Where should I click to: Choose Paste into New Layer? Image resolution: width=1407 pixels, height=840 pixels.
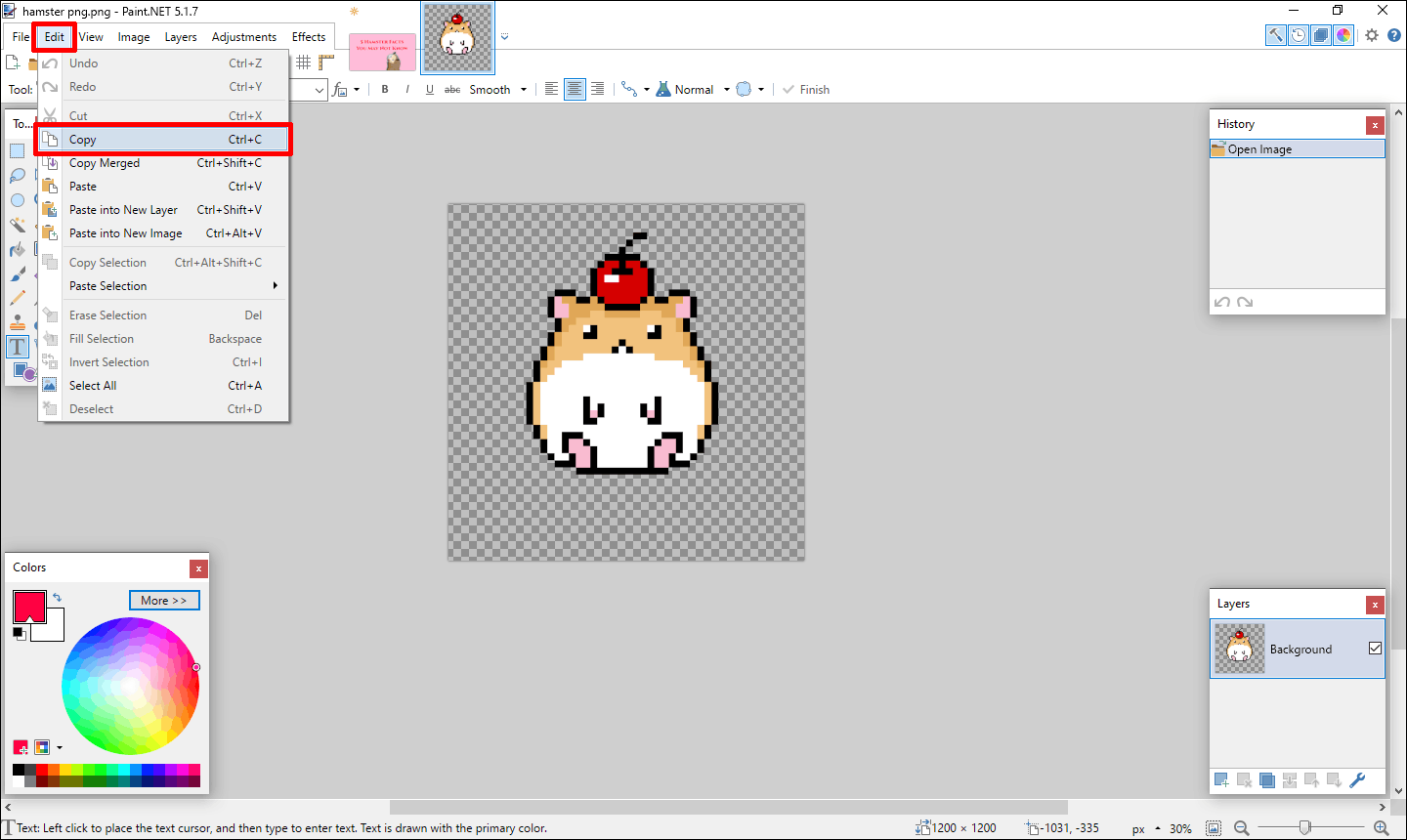(163, 210)
